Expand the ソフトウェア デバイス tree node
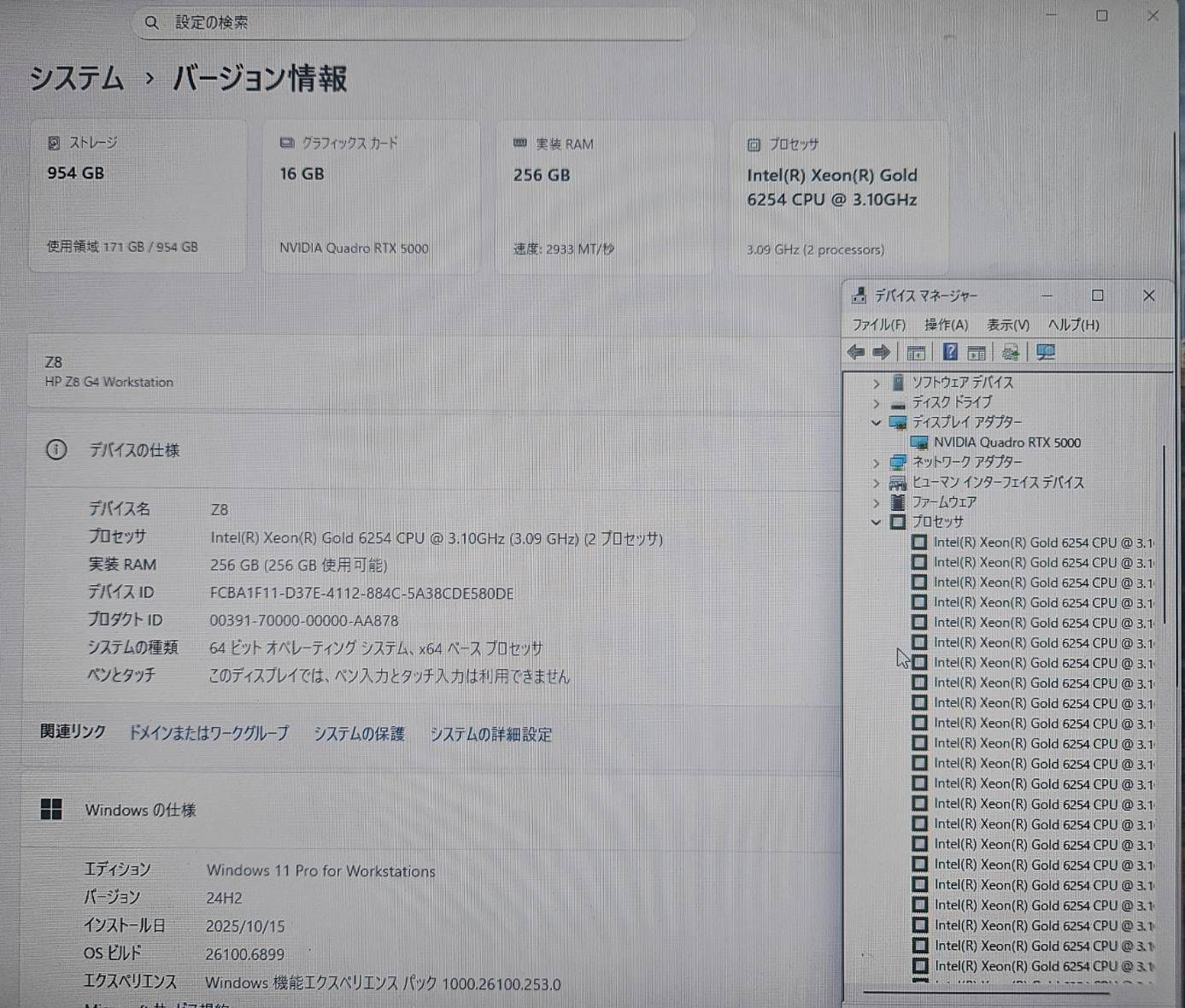The height and width of the screenshot is (1008, 1185). pyautogui.click(x=876, y=383)
